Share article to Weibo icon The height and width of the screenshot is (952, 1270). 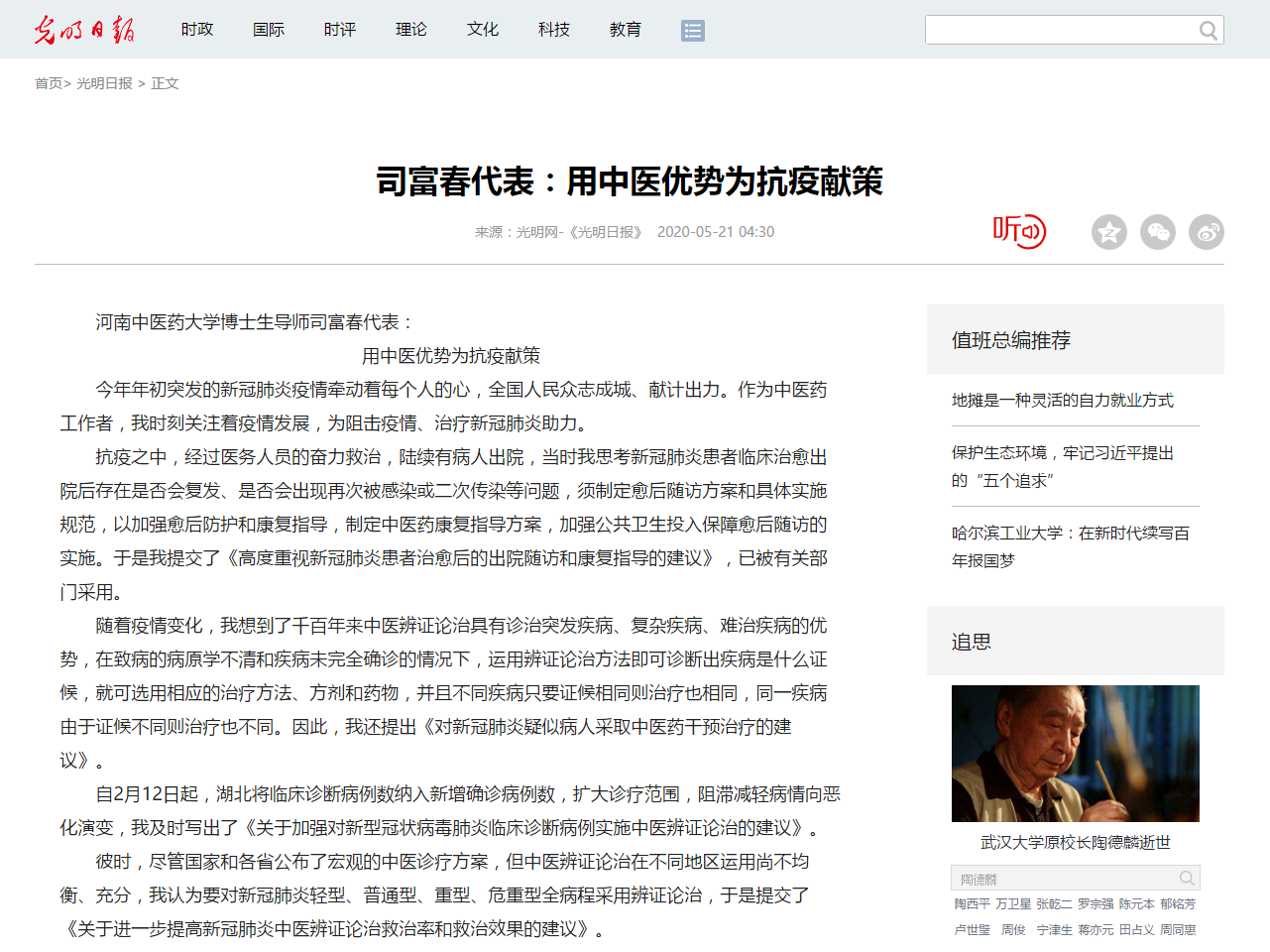pyautogui.click(x=1206, y=232)
